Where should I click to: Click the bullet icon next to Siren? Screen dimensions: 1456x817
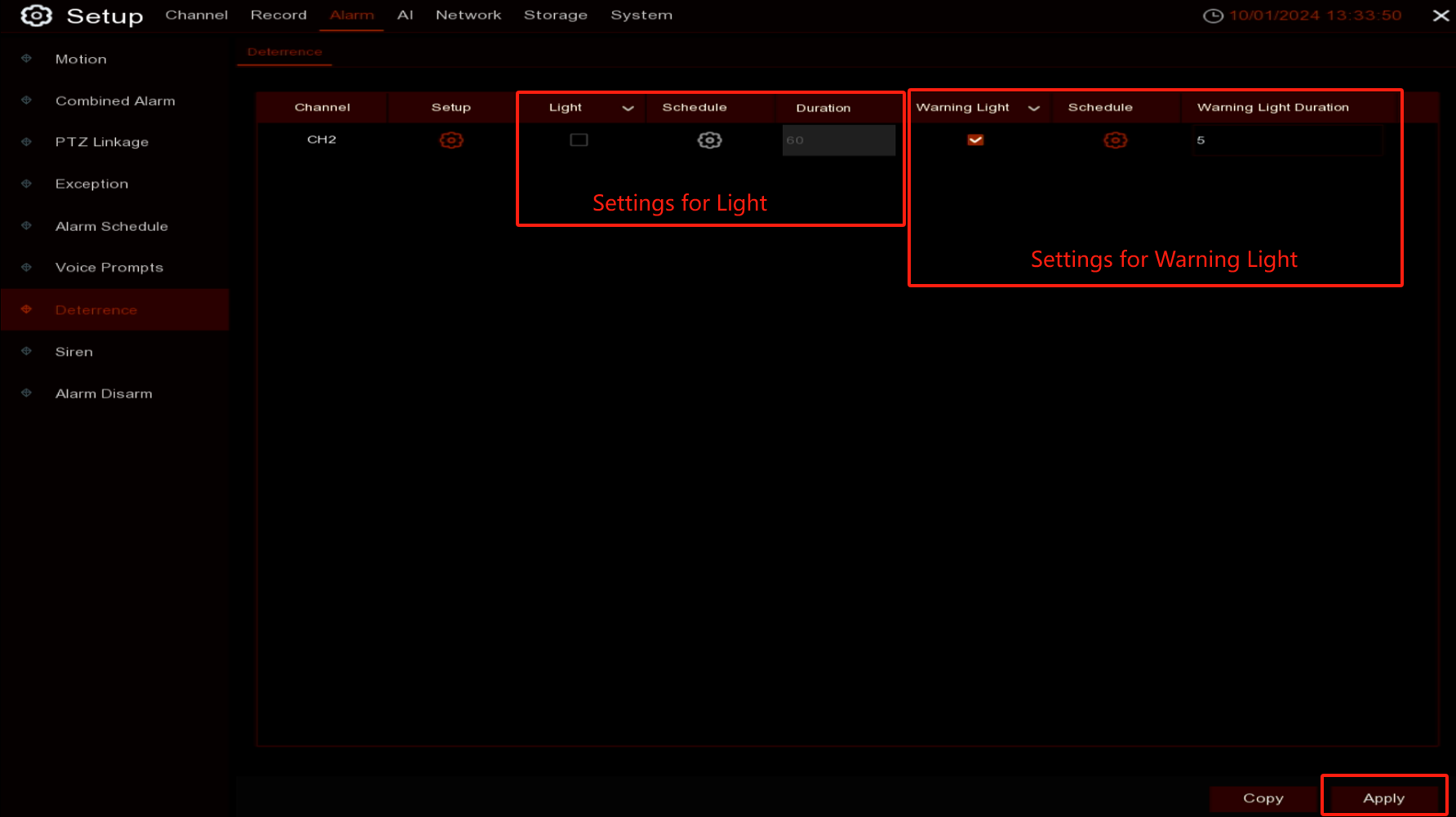[26, 351]
